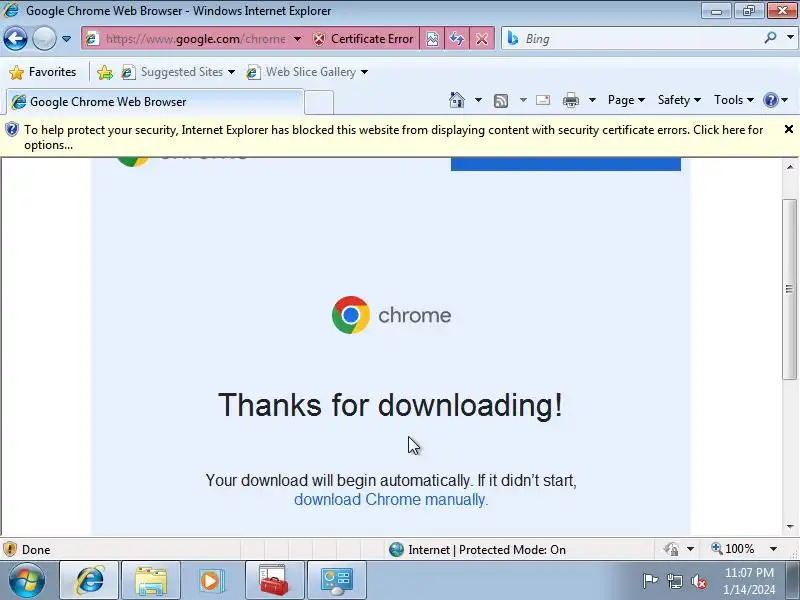Screen dimensions: 800x600
Task: Click the status bar shield warning icon
Action: coord(10,549)
